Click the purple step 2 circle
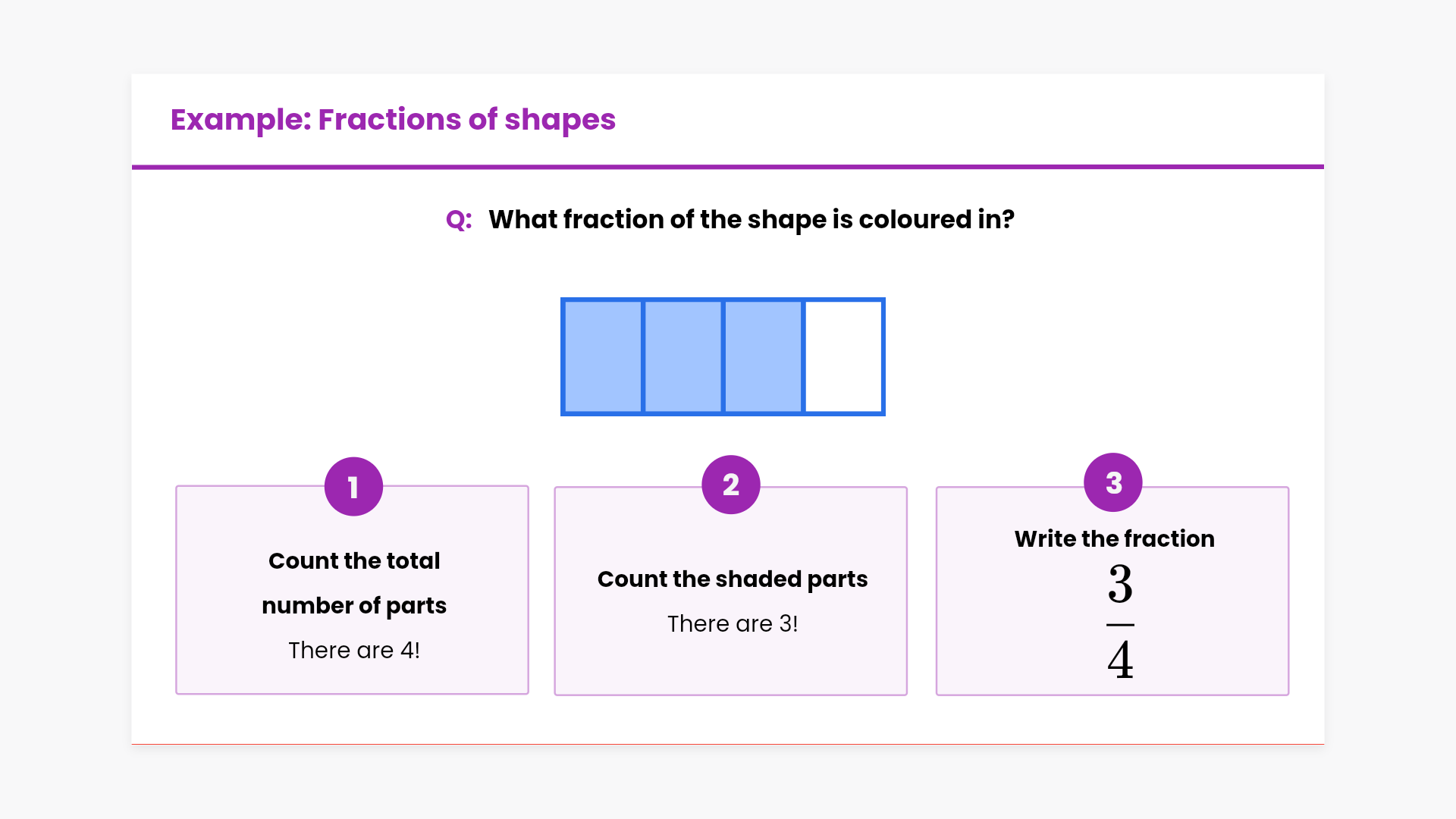The image size is (1456, 819). coord(731,485)
